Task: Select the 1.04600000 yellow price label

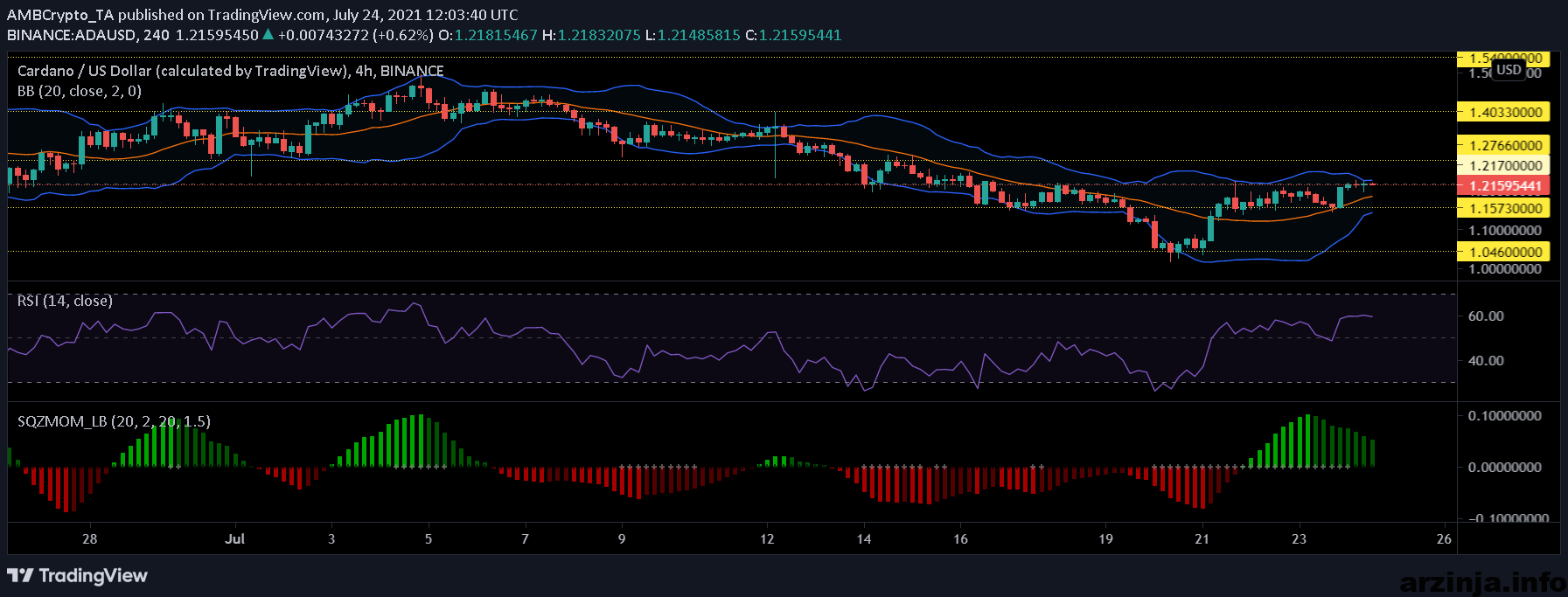Action: click(x=1504, y=252)
